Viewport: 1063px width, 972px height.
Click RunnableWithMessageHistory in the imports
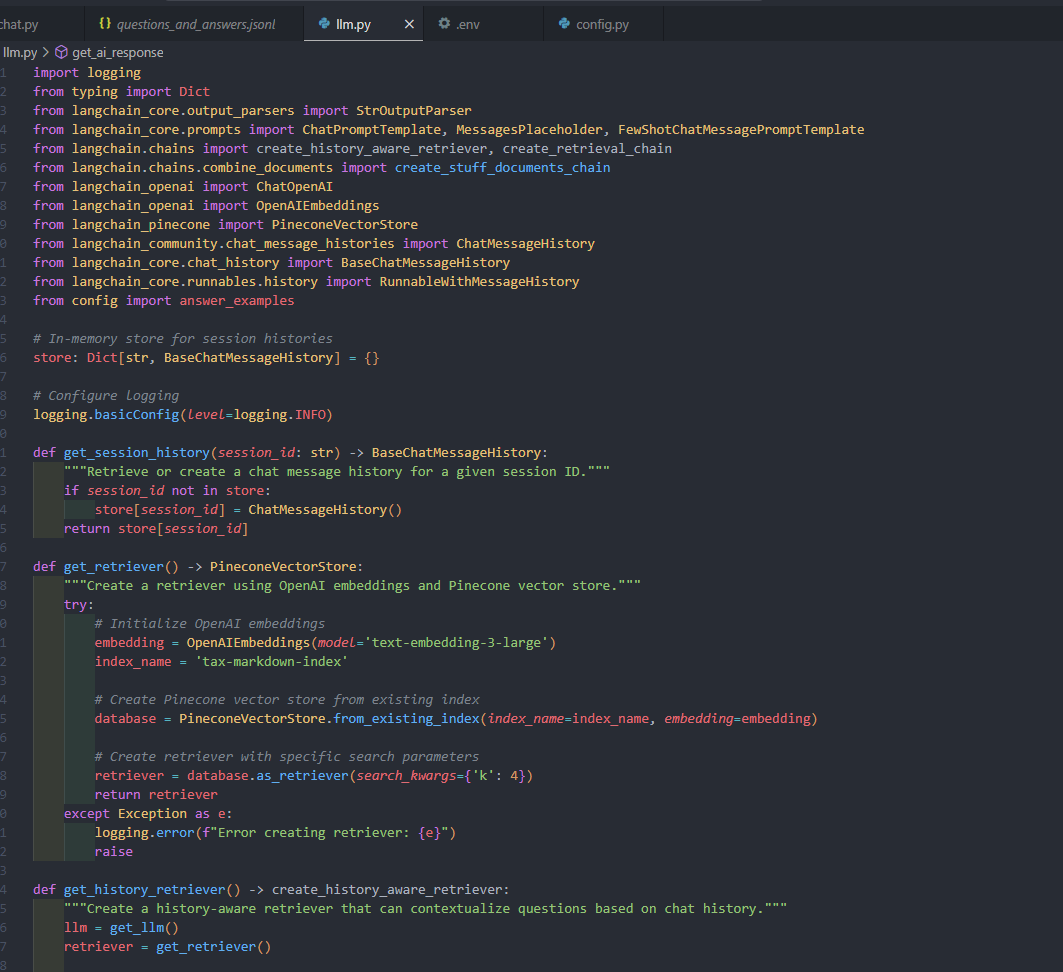[479, 281]
